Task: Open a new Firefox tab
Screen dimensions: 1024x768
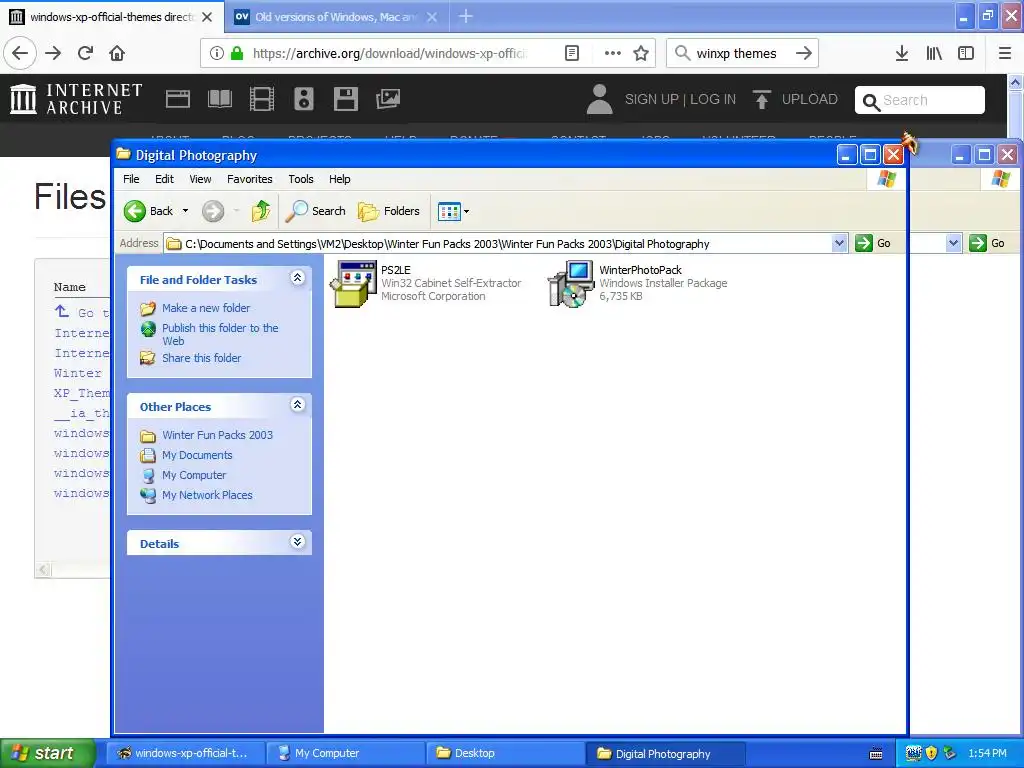Action: pyautogui.click(x=466, y=17)
